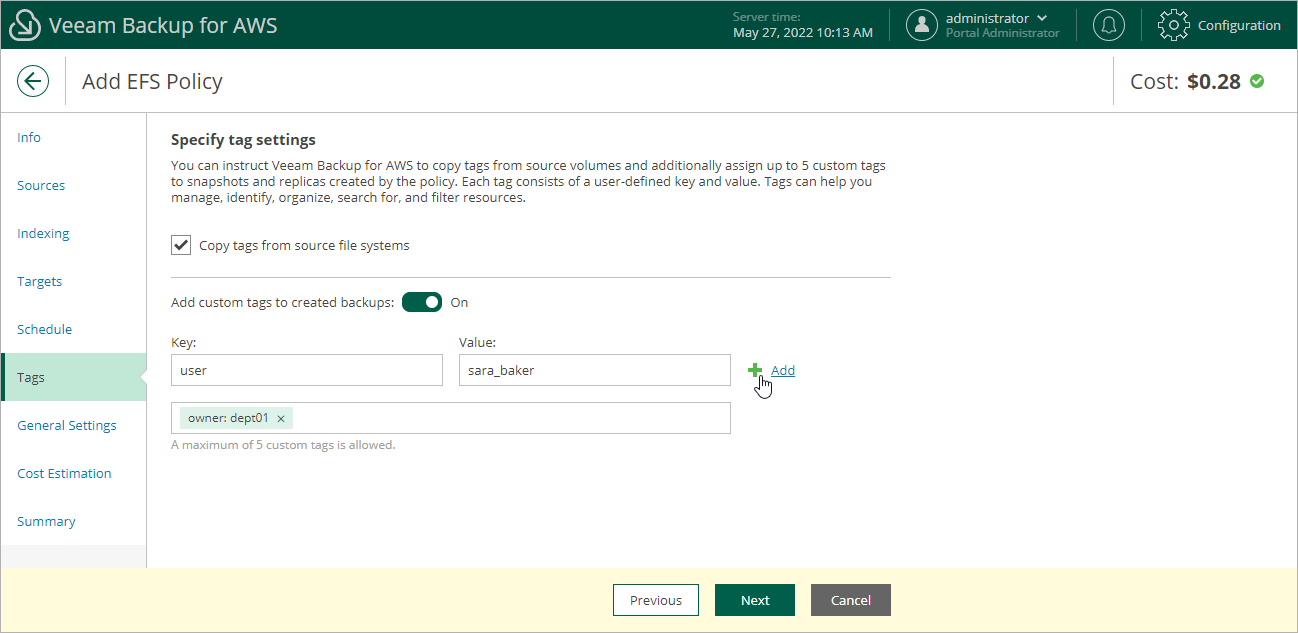Click the Add link
1298x633 pixels.
coord(783,370)
